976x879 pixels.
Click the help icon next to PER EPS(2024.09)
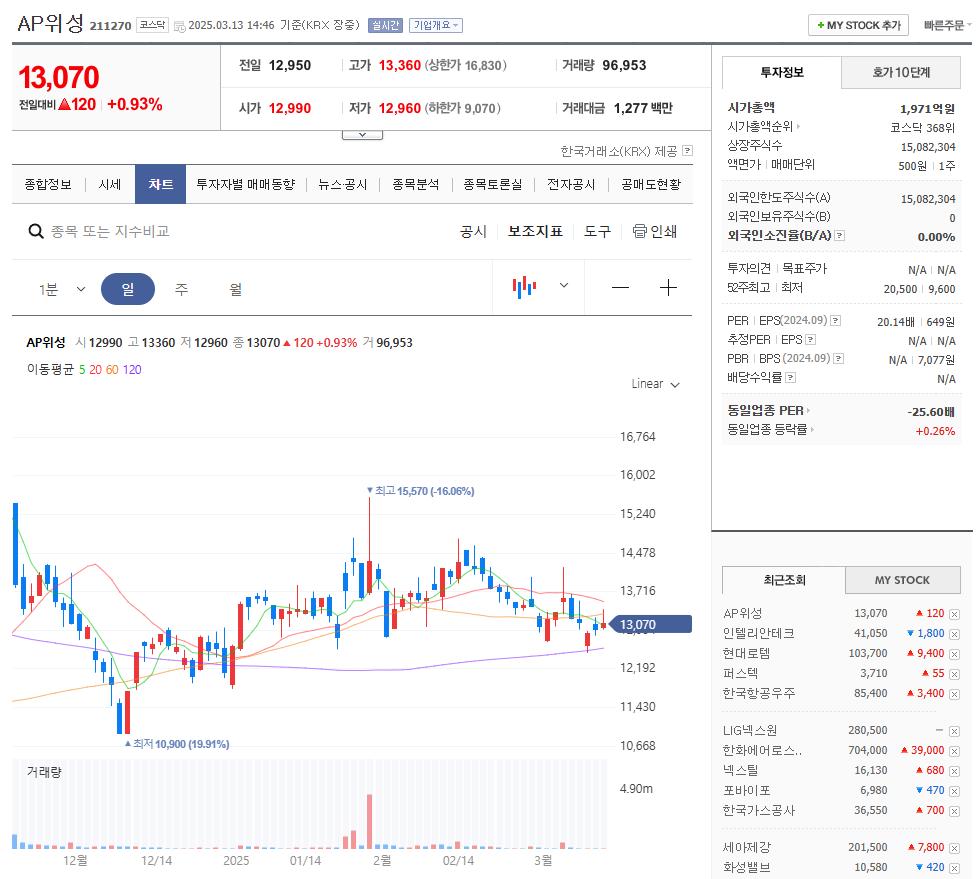click(x=835, y=320)
